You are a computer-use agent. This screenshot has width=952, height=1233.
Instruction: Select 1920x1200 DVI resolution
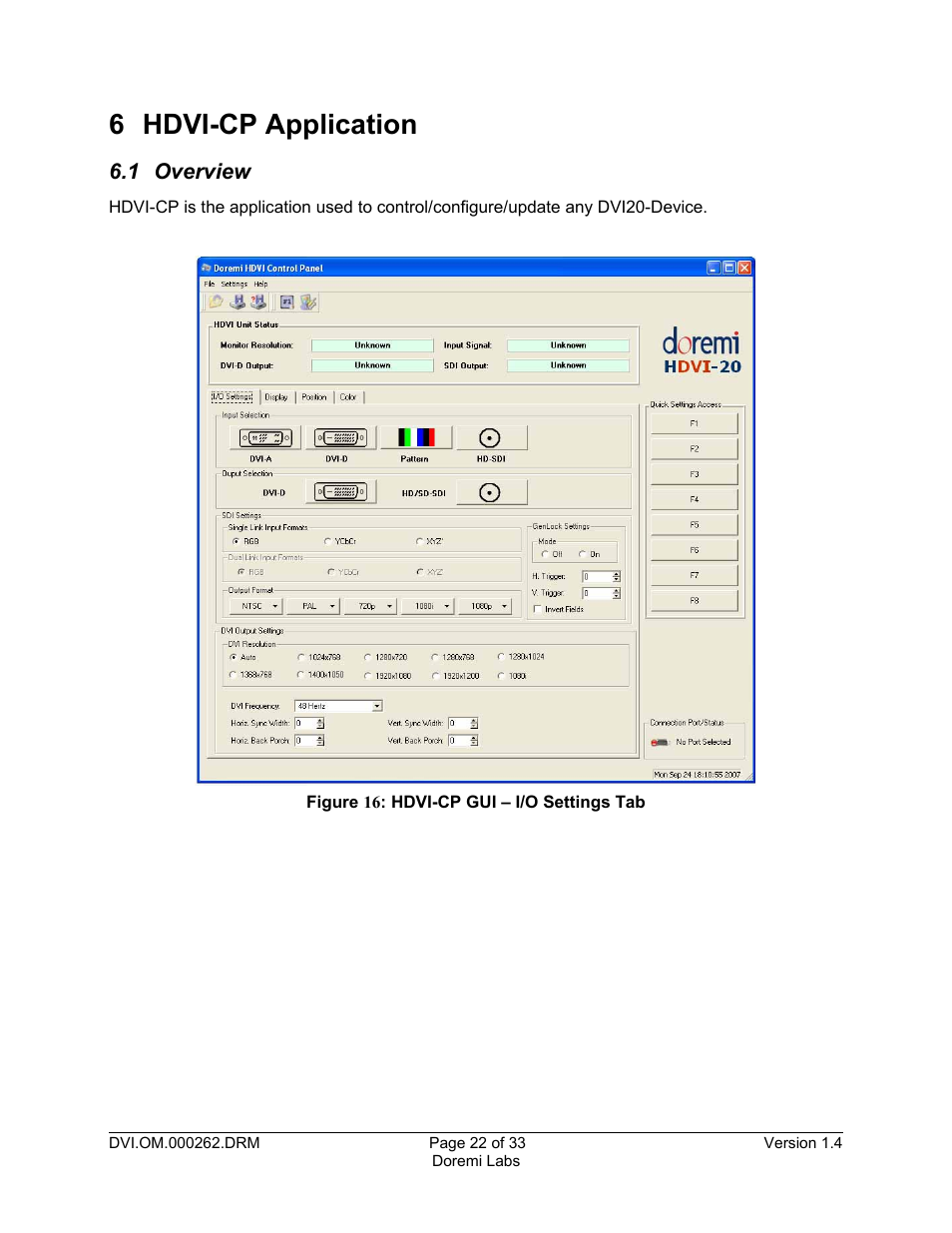tap(435, 676)
